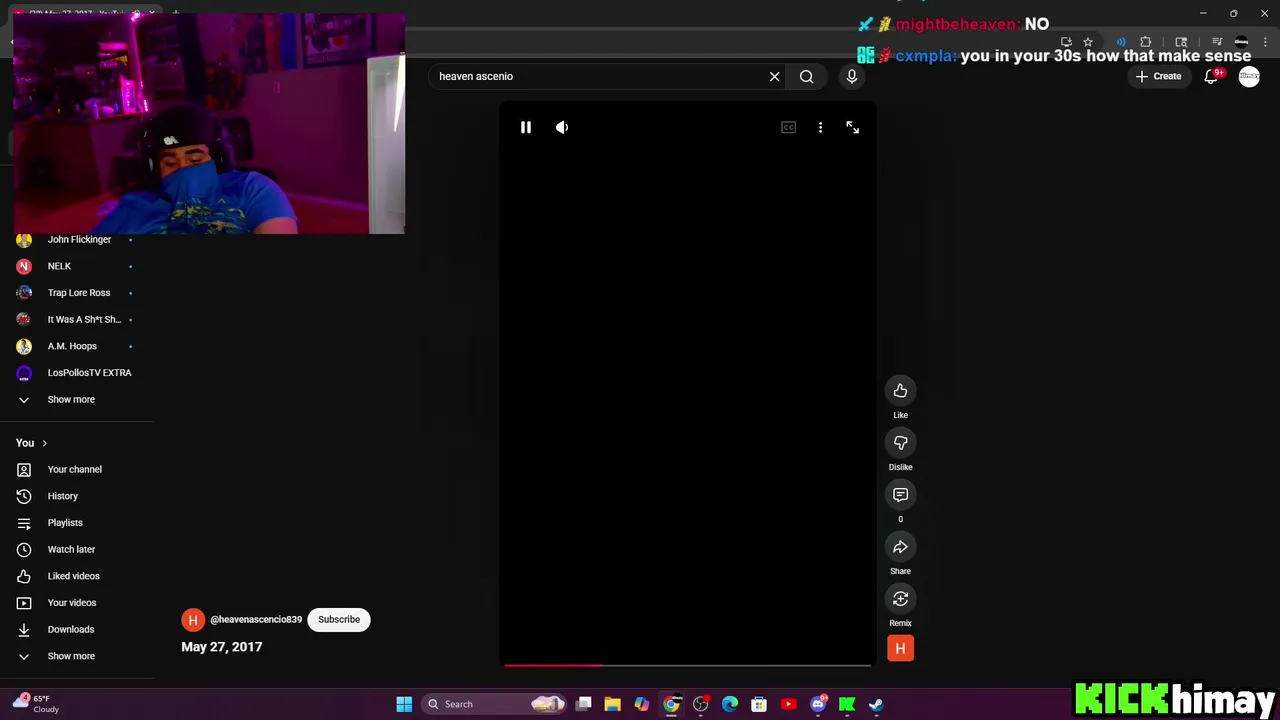The width and height of the screenshot is (1280, 720).
Task: Click the taskbar Search box
Action: point(494,705)
